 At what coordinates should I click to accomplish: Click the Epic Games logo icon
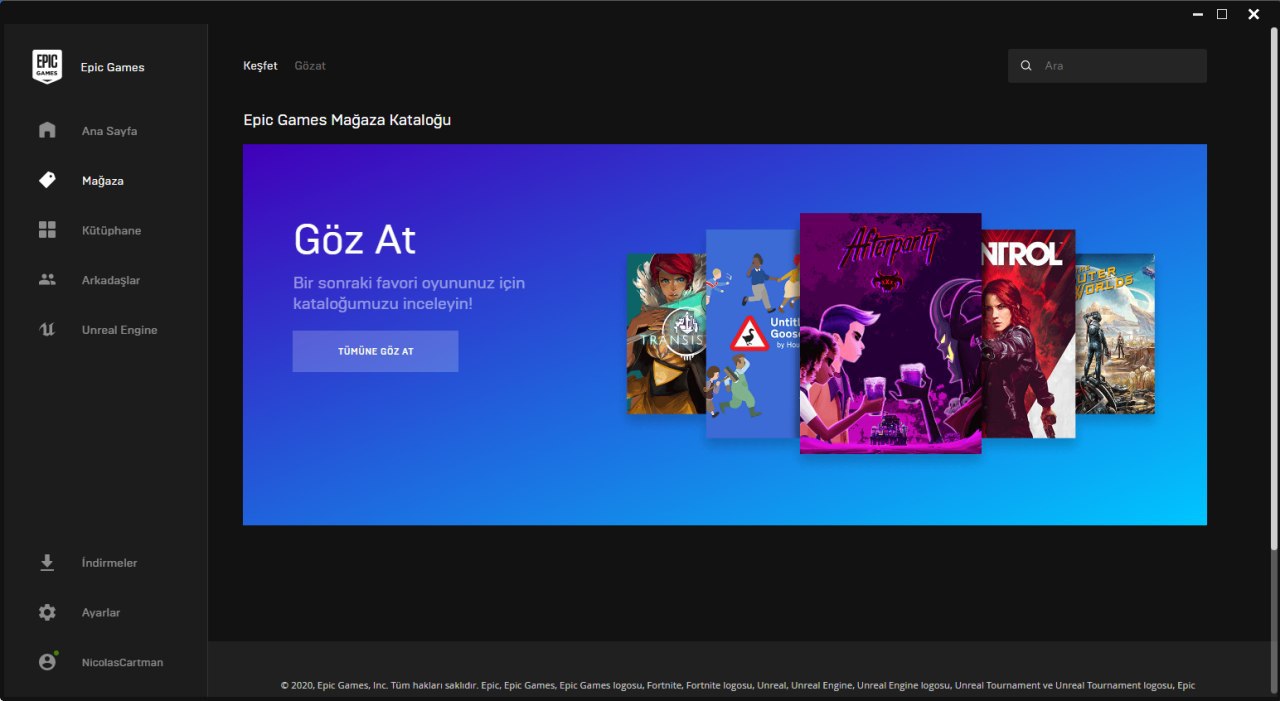pos(47,67)
